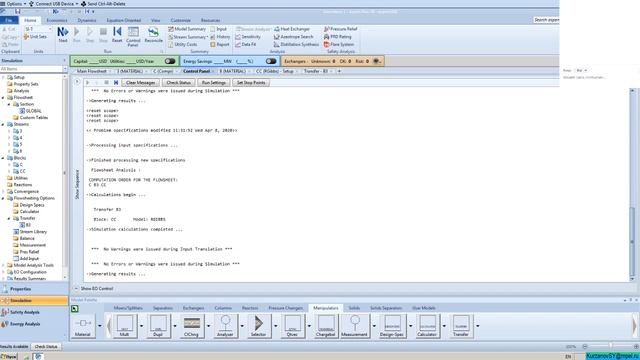This screenshot has width=640, height=360.
Task: Open the Equation Oriented ribbon tab
Action: coord(124,20)
